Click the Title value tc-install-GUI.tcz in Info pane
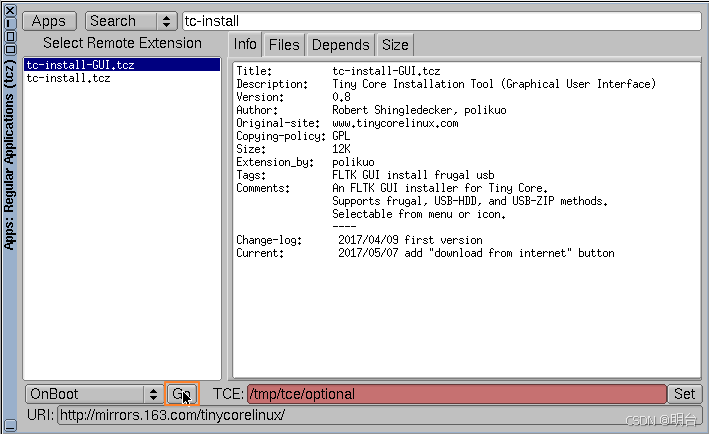The height and width of the screenshot is (434, 709). pos(386,71)
